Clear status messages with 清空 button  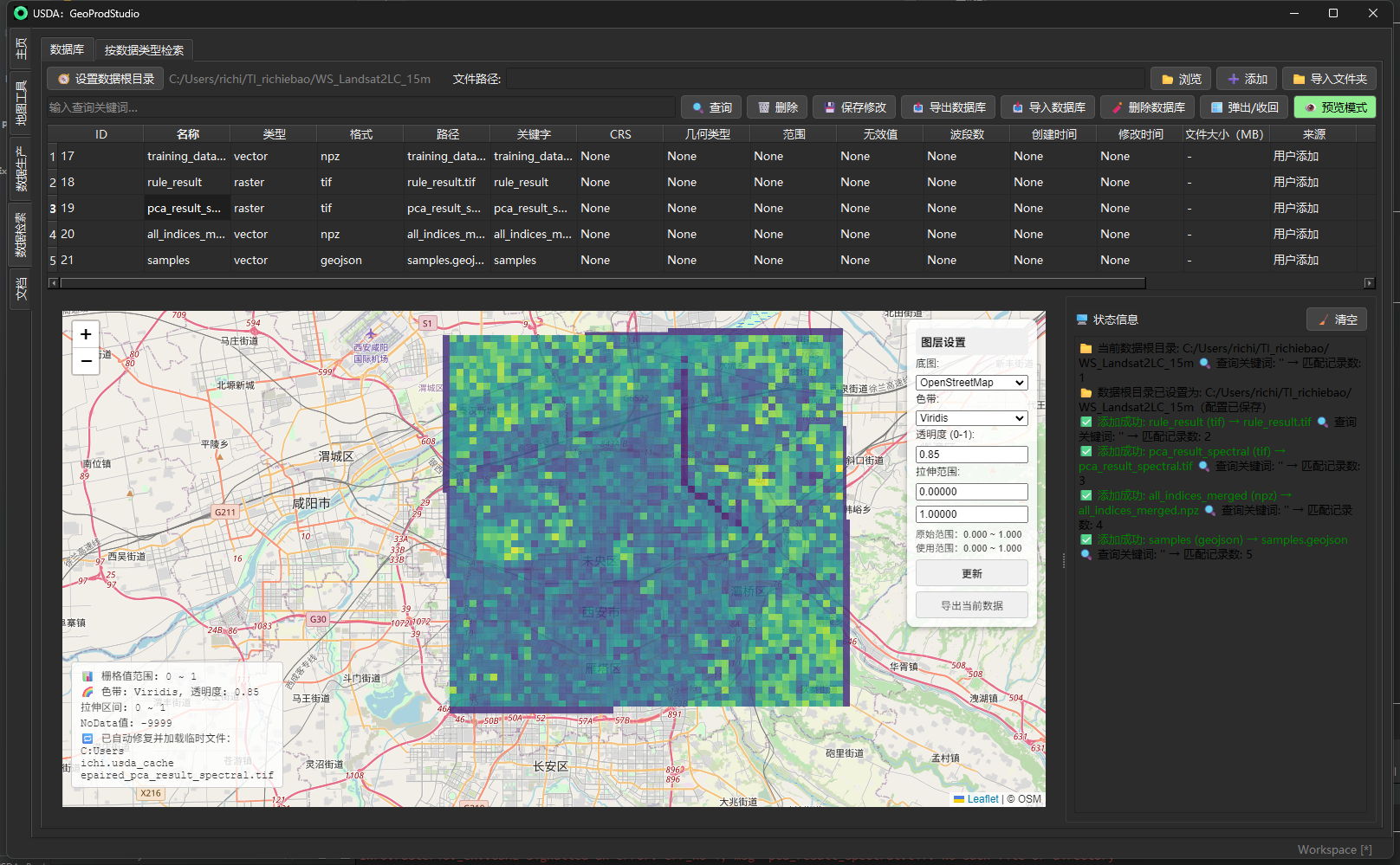click(x=1336, y=319)
